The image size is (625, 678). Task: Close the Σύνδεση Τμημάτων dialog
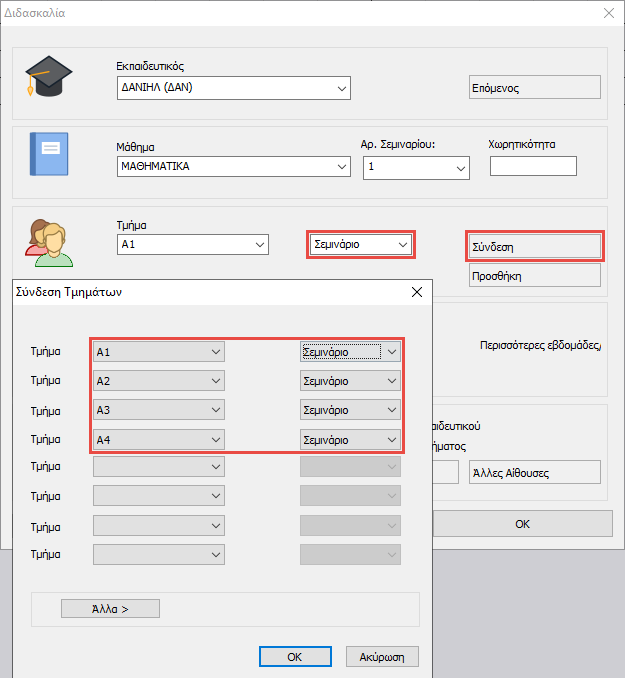coord(417,293)
